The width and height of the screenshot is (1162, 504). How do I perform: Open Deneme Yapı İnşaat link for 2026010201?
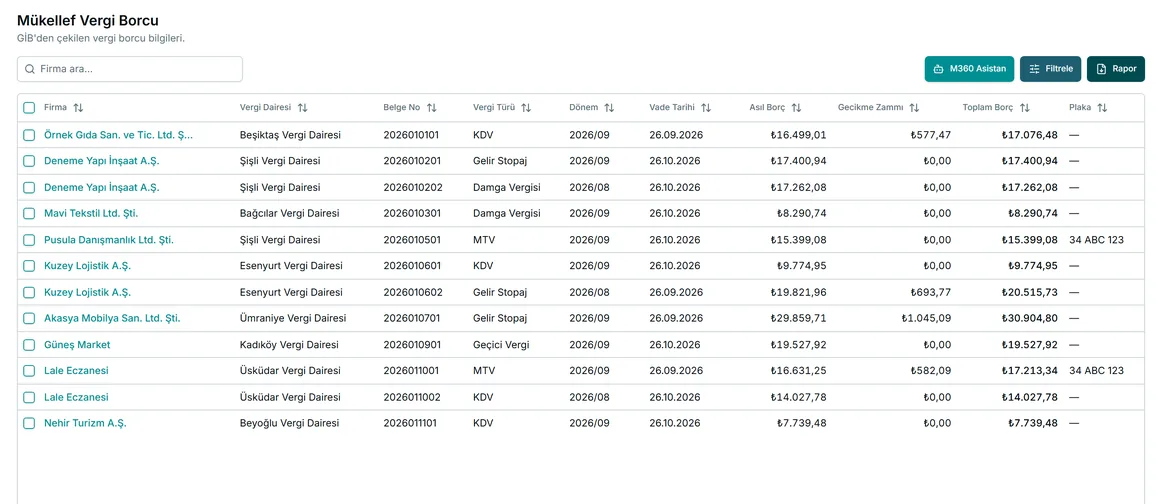tap(102, 161)
